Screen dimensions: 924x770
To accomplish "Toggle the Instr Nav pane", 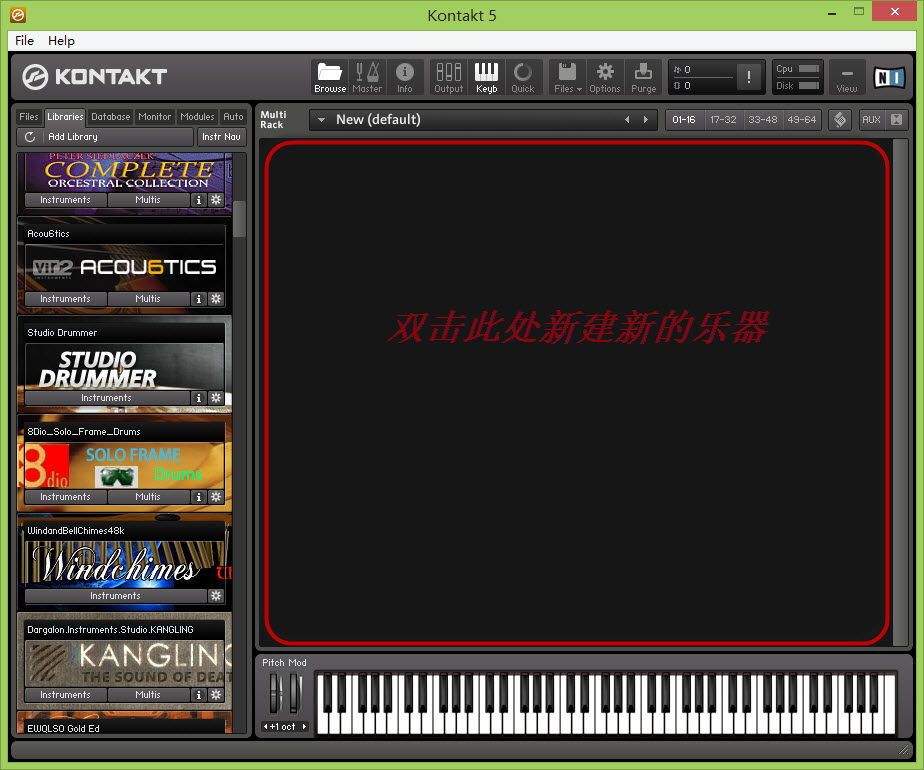I will [x=221, y=137].
